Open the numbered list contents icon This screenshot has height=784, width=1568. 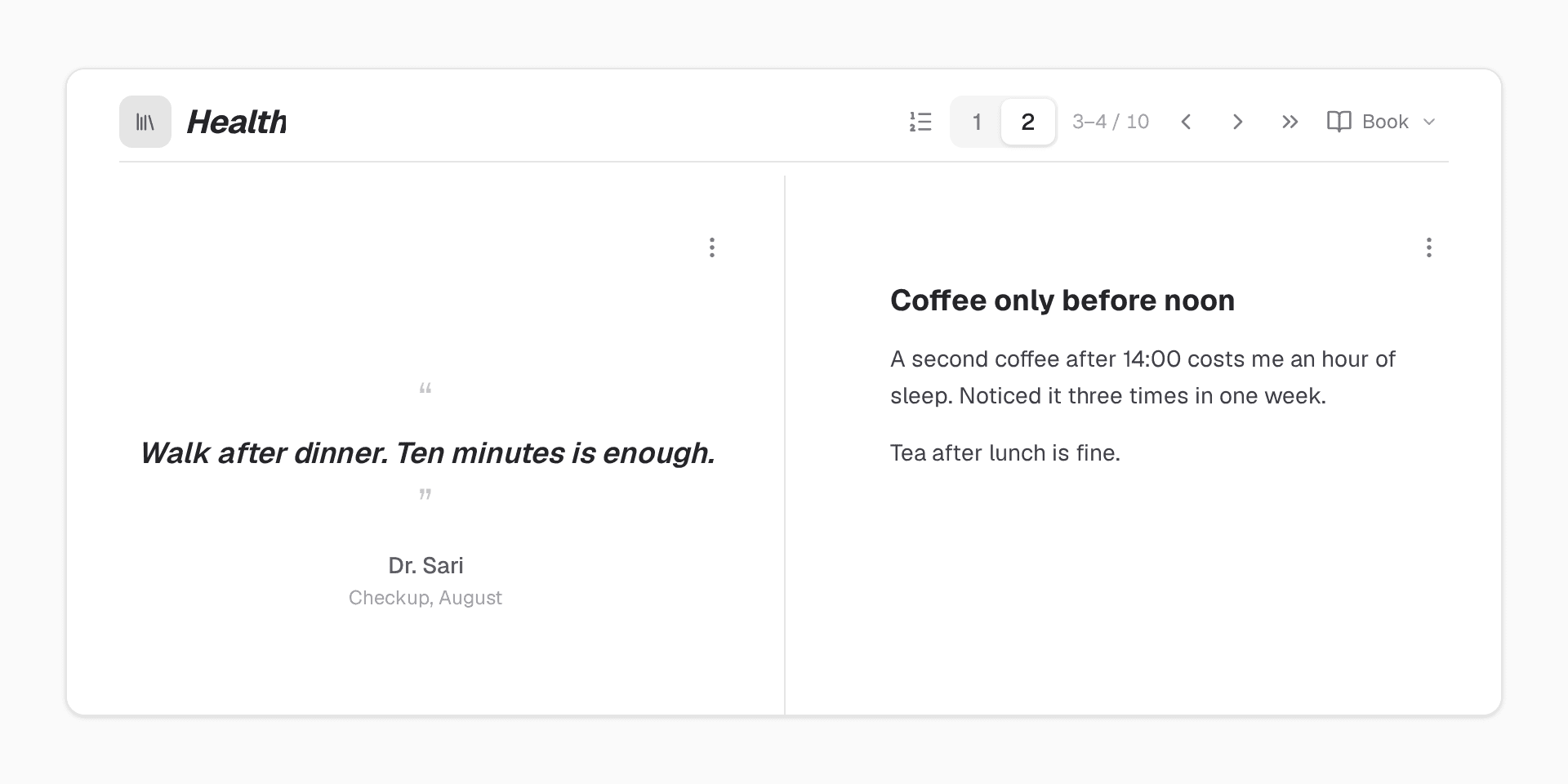coord(920,122)
